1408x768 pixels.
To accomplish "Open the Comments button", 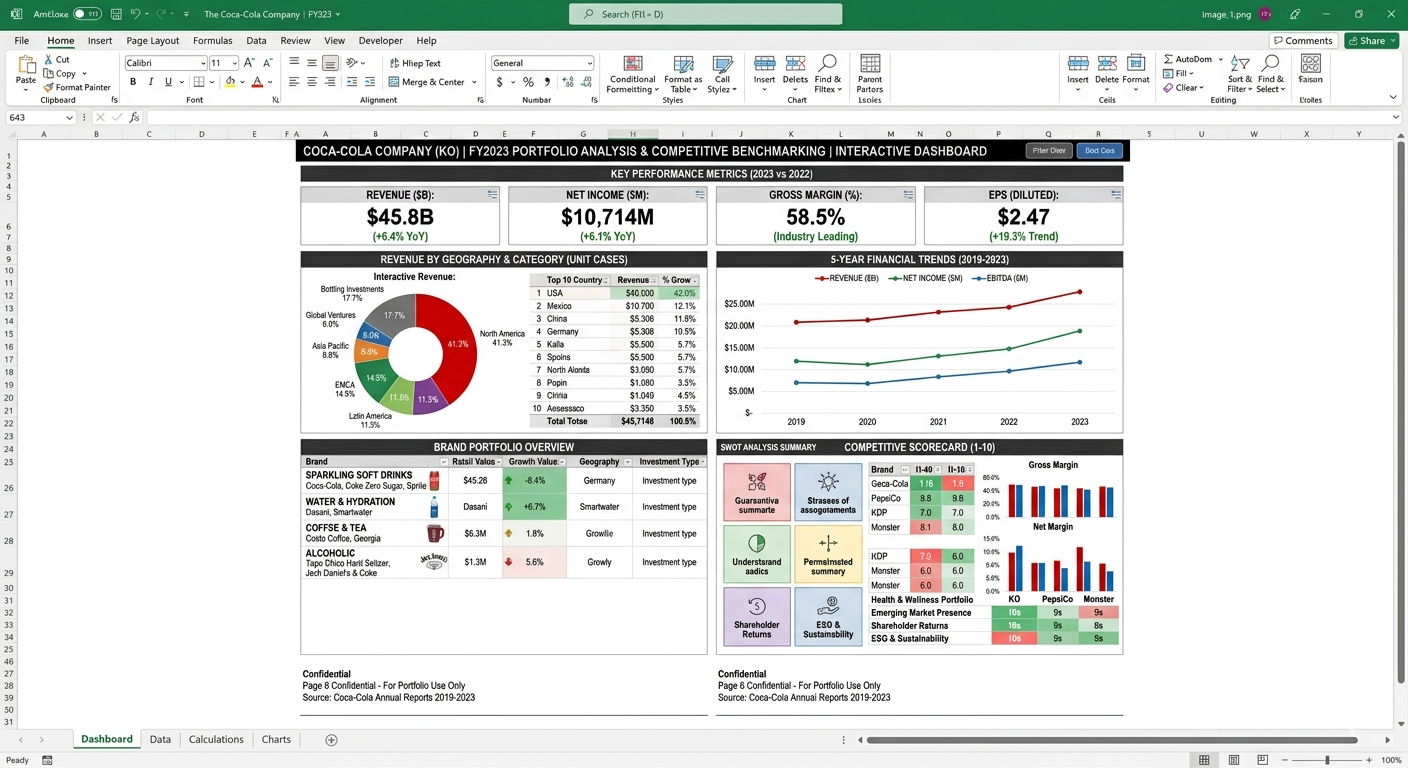I will coord(1304,41).
